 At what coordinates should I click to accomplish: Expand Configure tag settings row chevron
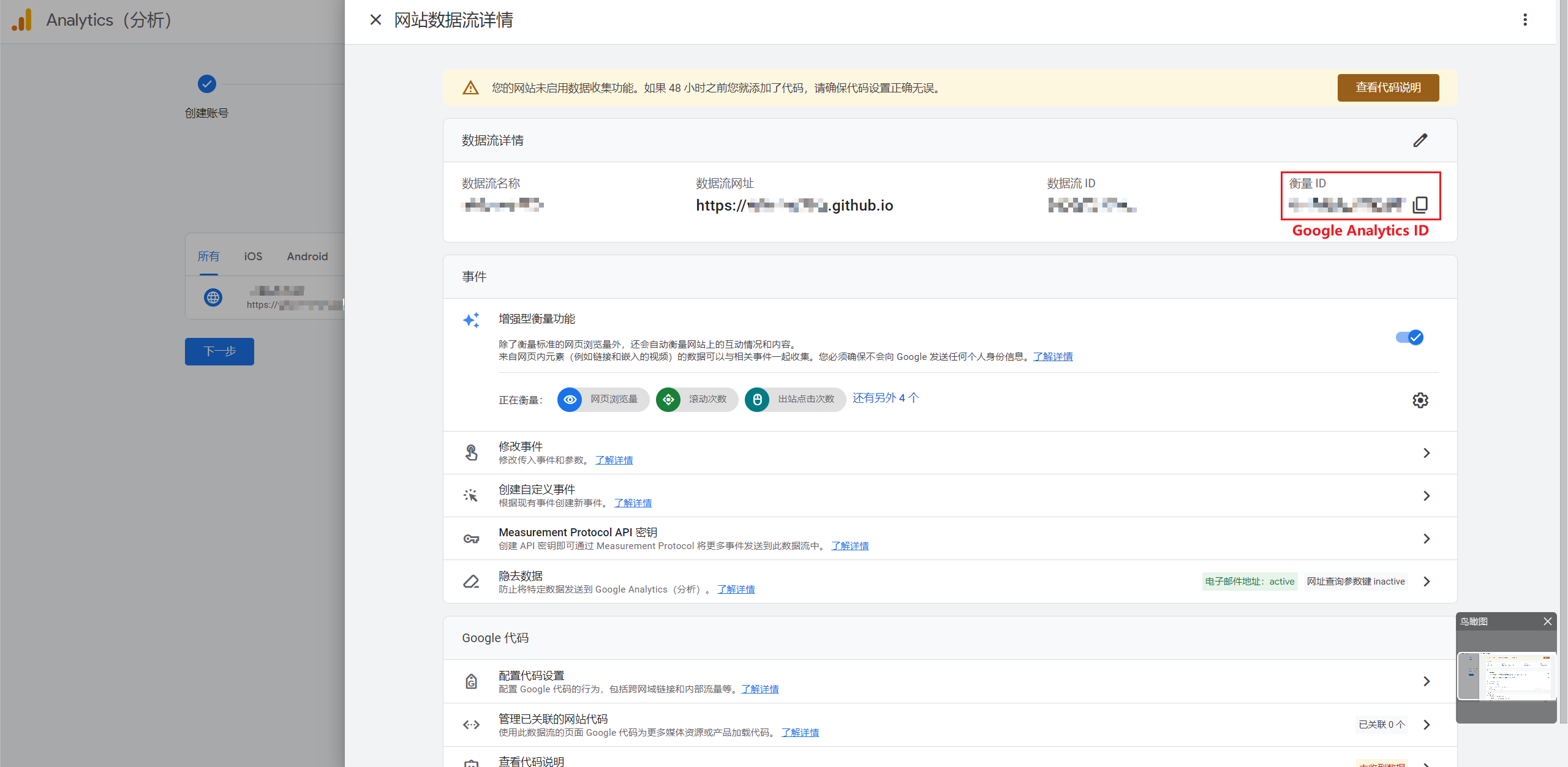point(1427,681)
